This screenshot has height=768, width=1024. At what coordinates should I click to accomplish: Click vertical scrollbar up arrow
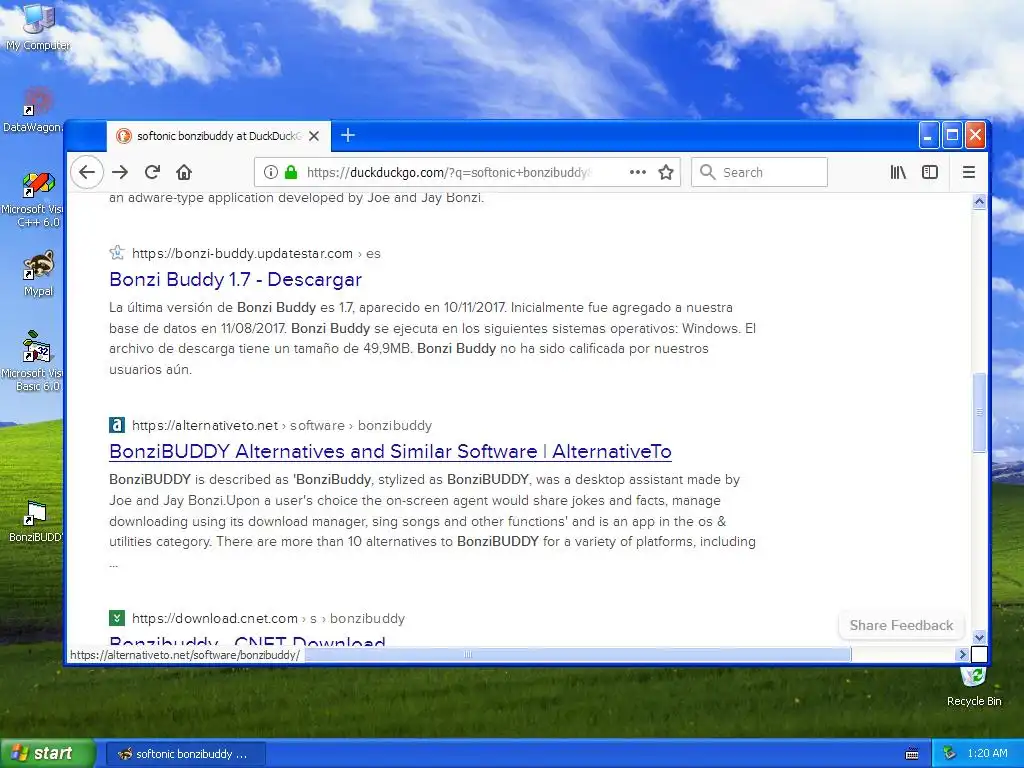pos(979,201)
